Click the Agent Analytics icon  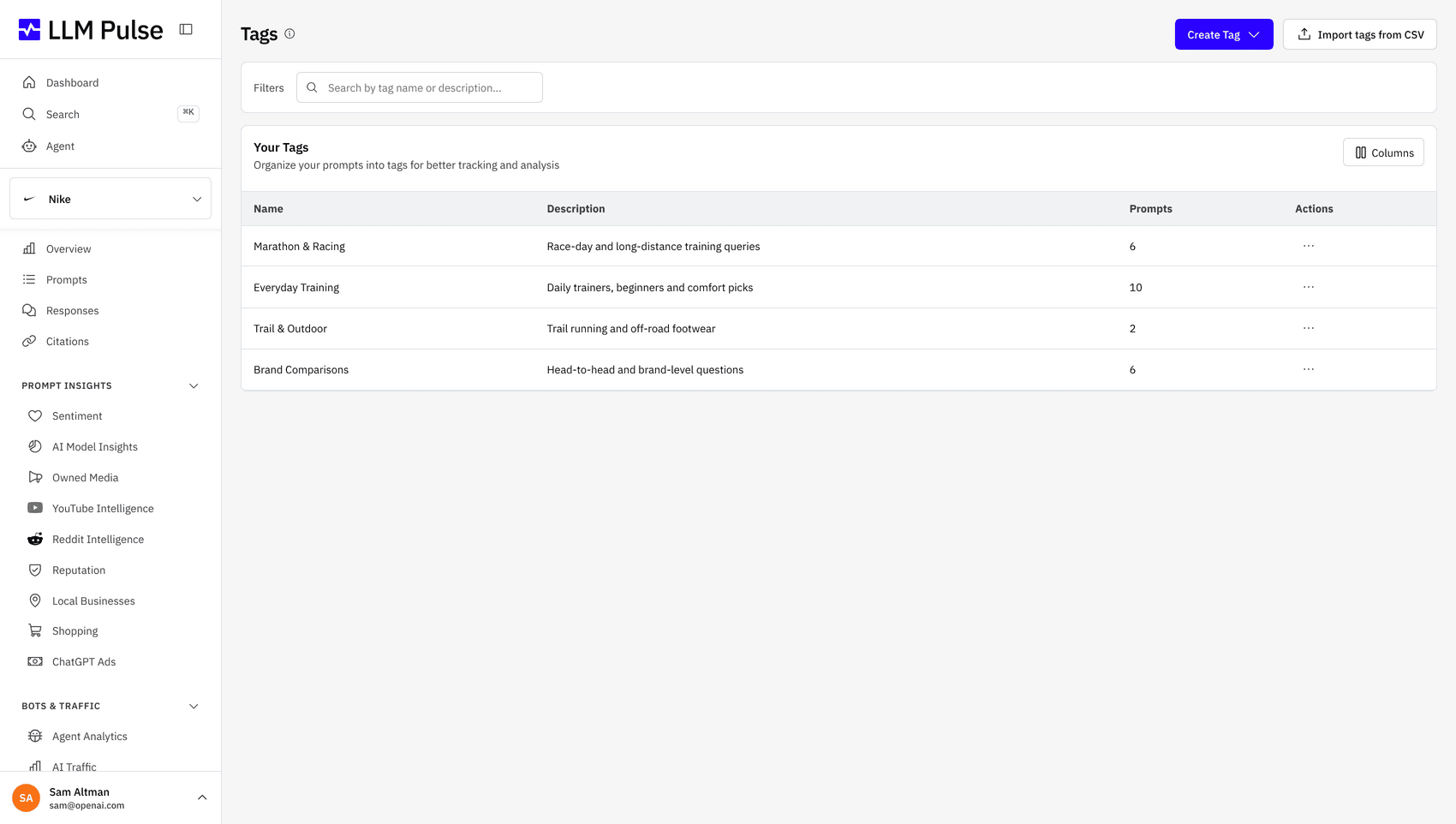coord(35,736)
